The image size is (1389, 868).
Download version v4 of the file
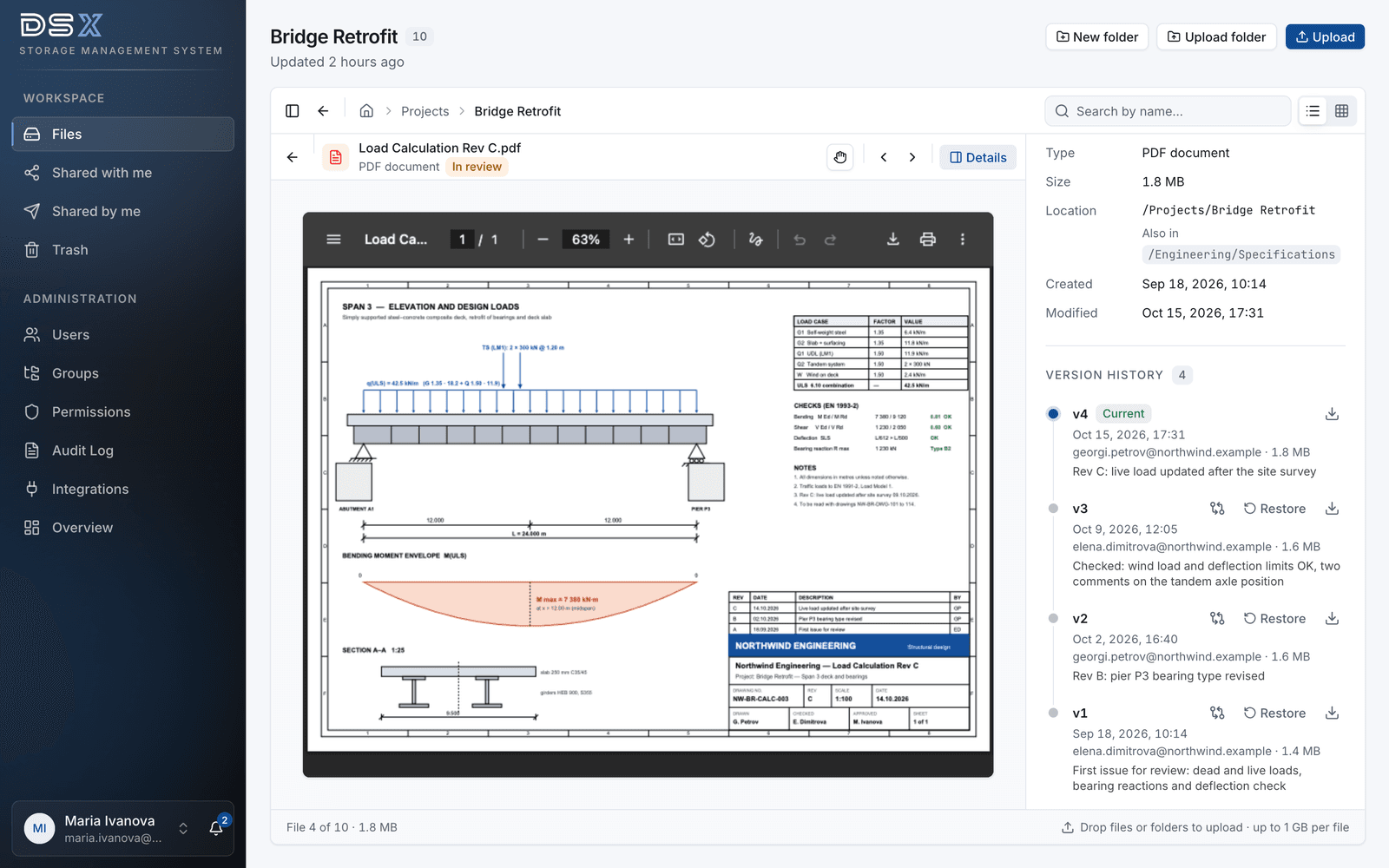1332,414
